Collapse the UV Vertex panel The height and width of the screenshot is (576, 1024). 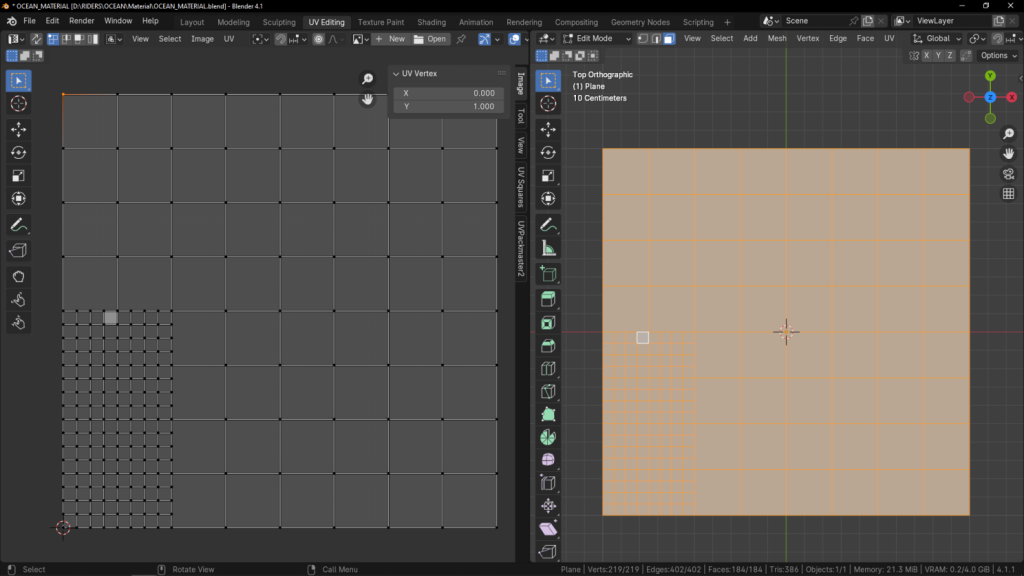pyautogui.click(x=396, y=74)
